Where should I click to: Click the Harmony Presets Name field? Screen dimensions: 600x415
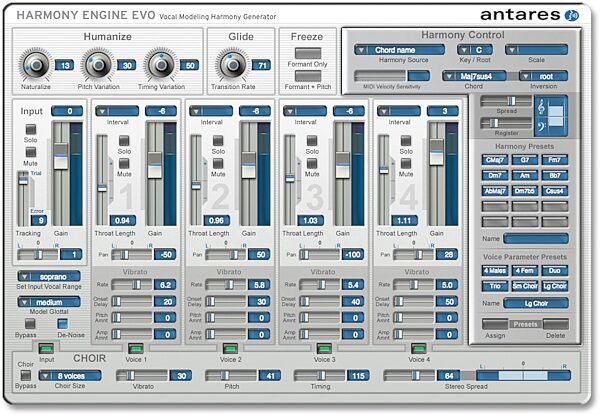pos(536,238)
